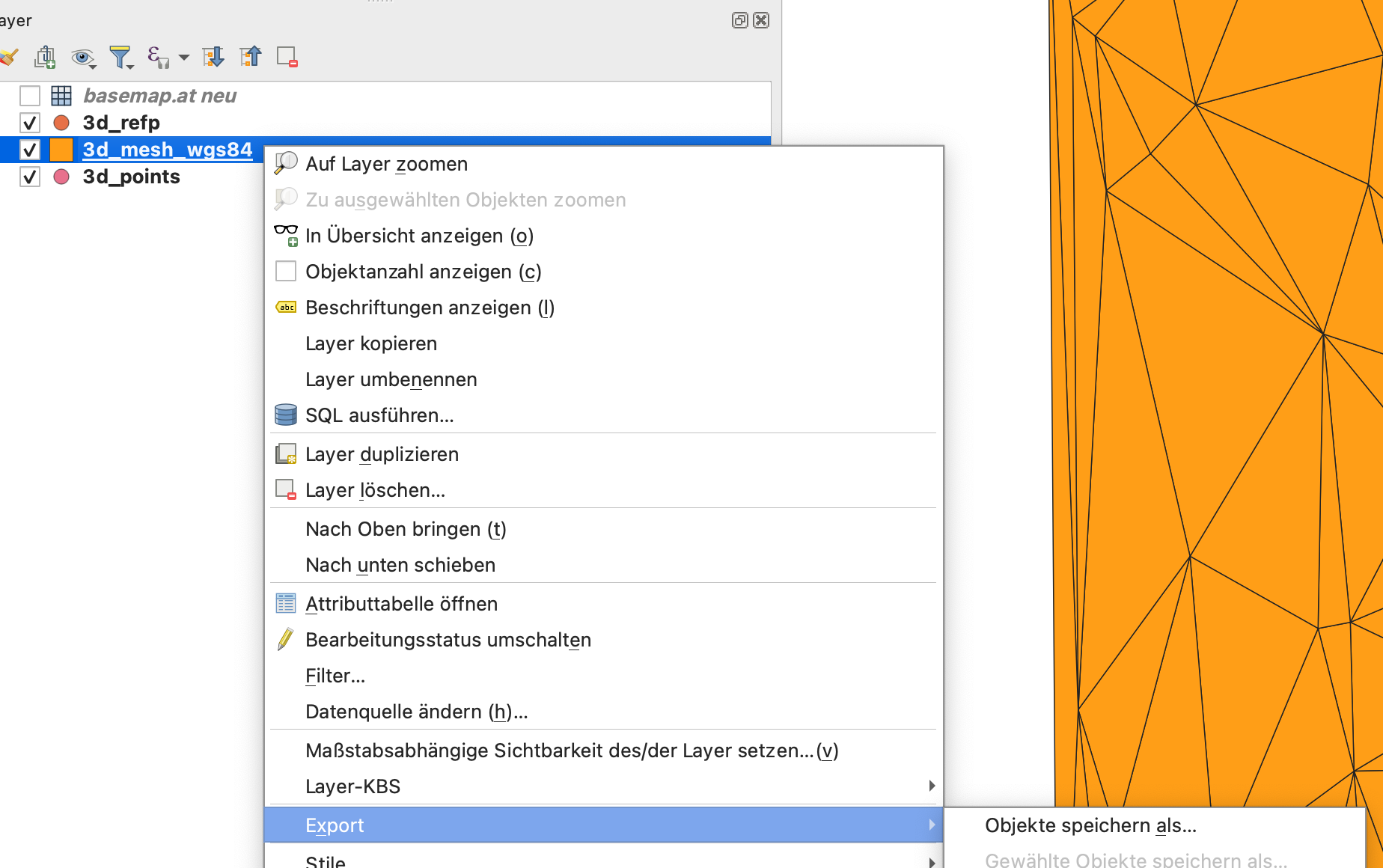Open dropdown arrow next to expression filter
This screenshot has width=1383, height=868.
tap(184, 58)
